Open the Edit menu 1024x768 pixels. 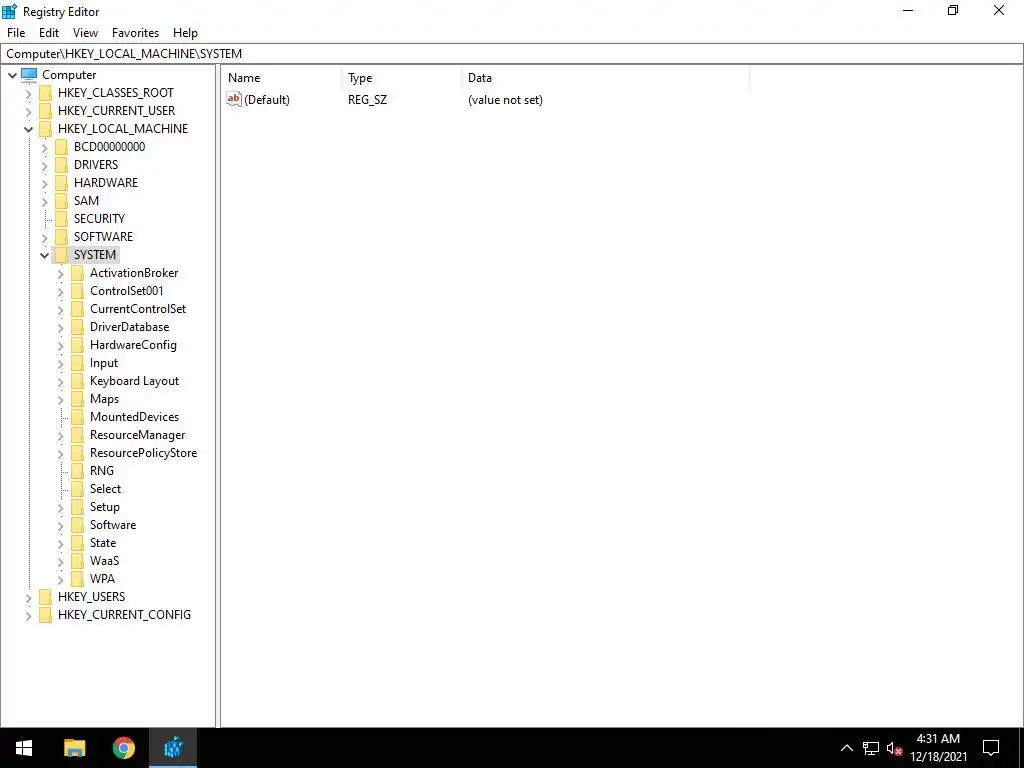tap(49, 33)
